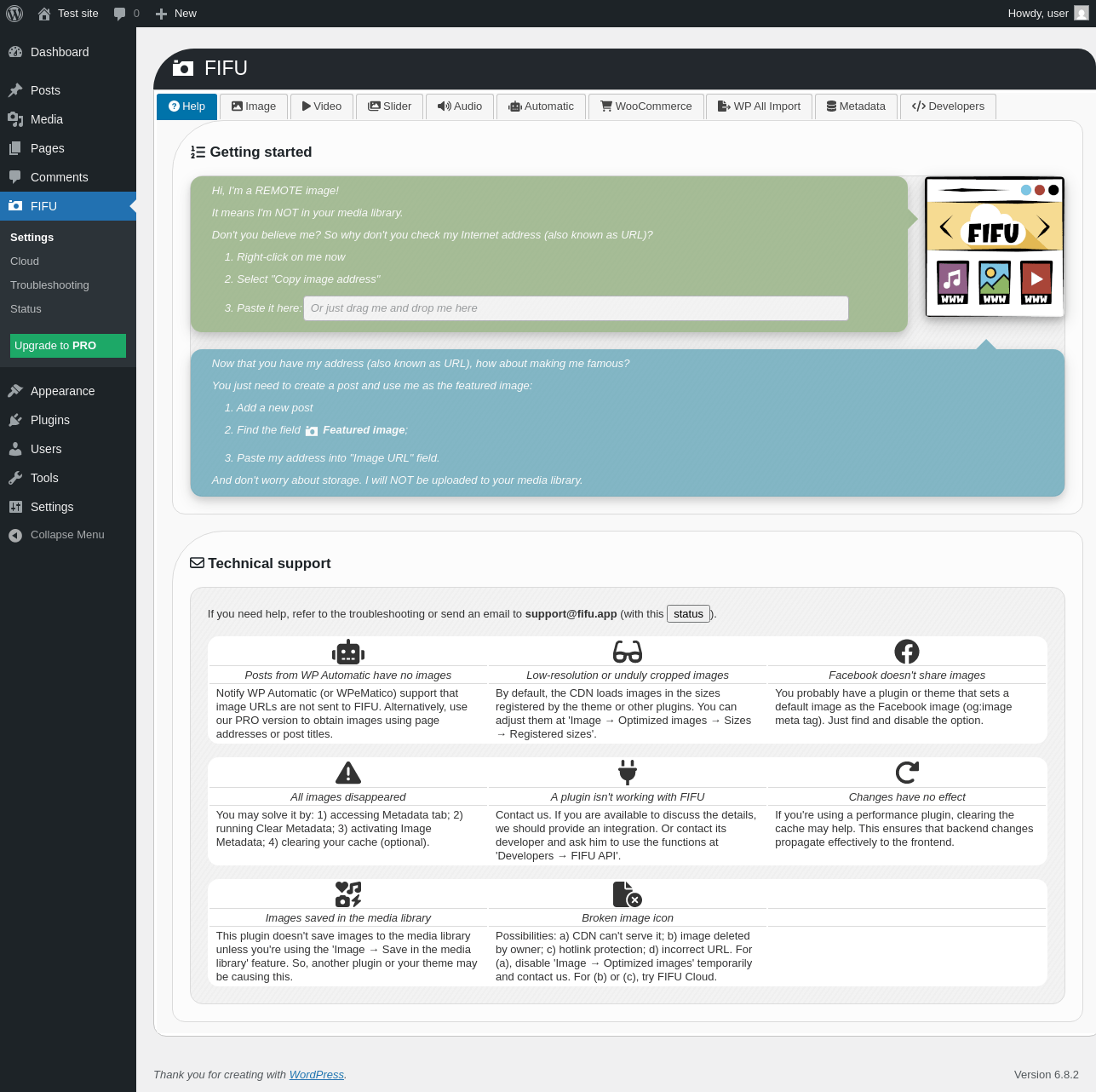This screenshot has height=1092, width=1096.
Task: Click the Facebook icon
Action: (x=907, y=652)
